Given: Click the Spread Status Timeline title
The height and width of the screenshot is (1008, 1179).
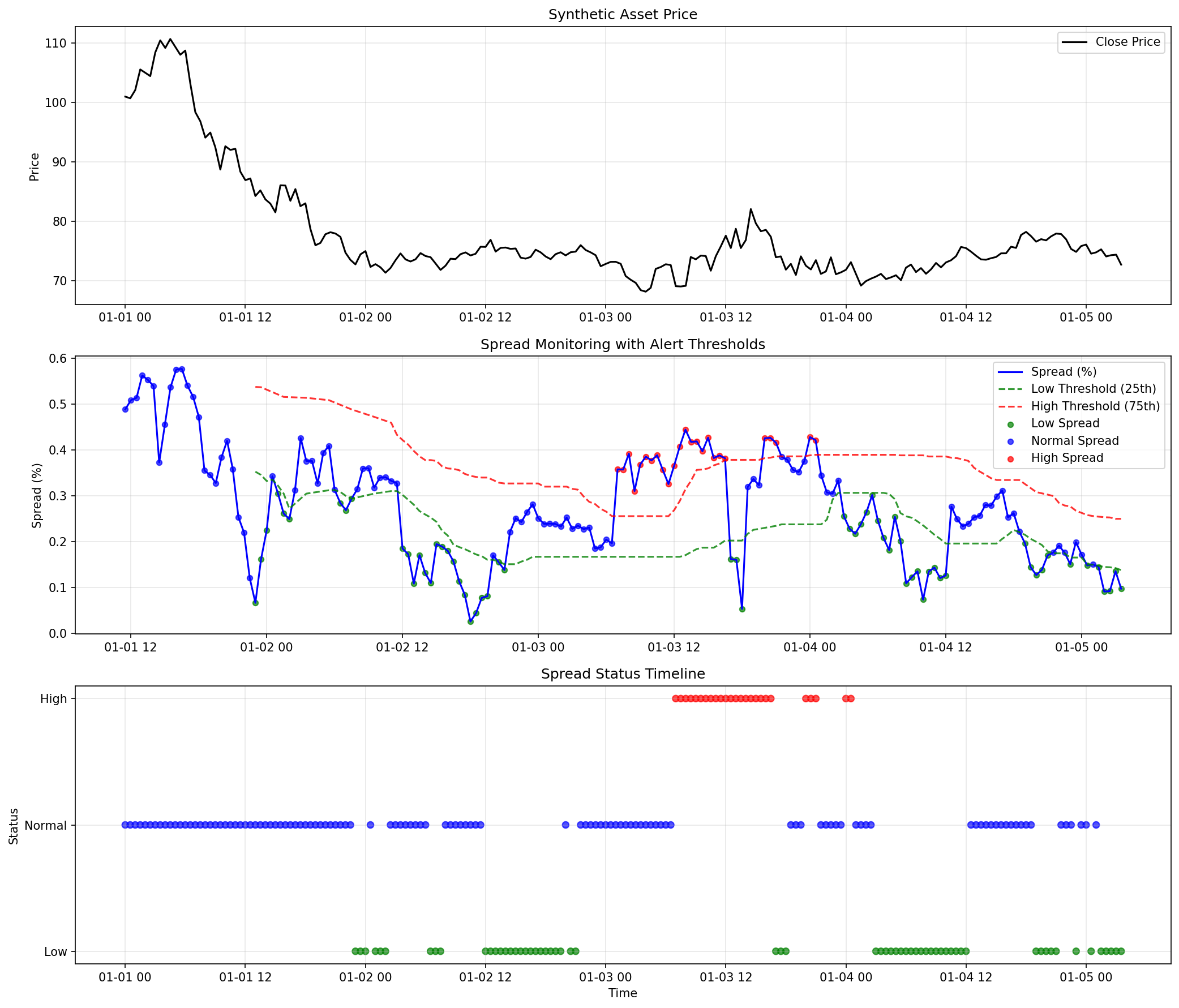Looking at the screenshot, I should (x=623, y=673).
